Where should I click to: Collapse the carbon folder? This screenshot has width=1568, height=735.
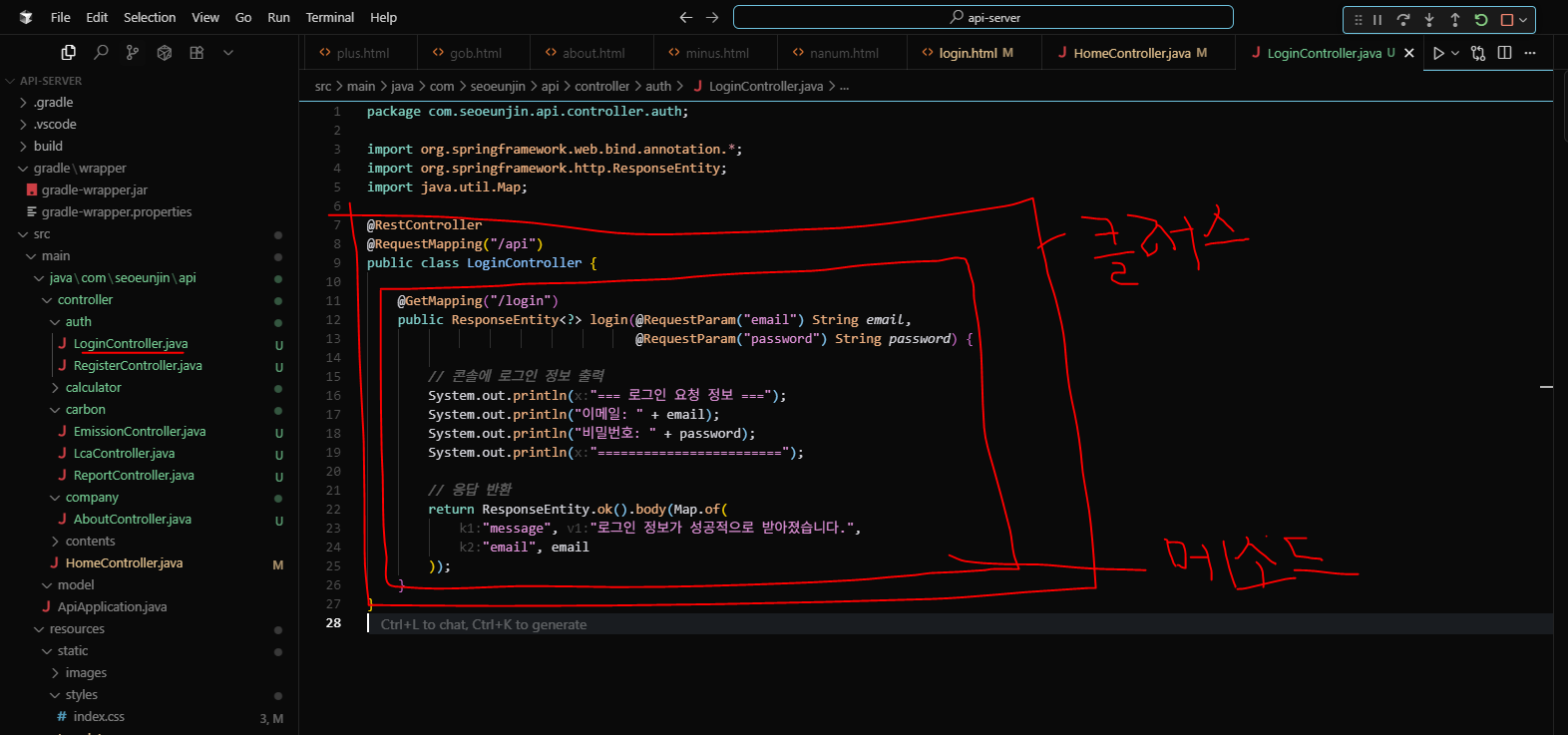point(85,409)
